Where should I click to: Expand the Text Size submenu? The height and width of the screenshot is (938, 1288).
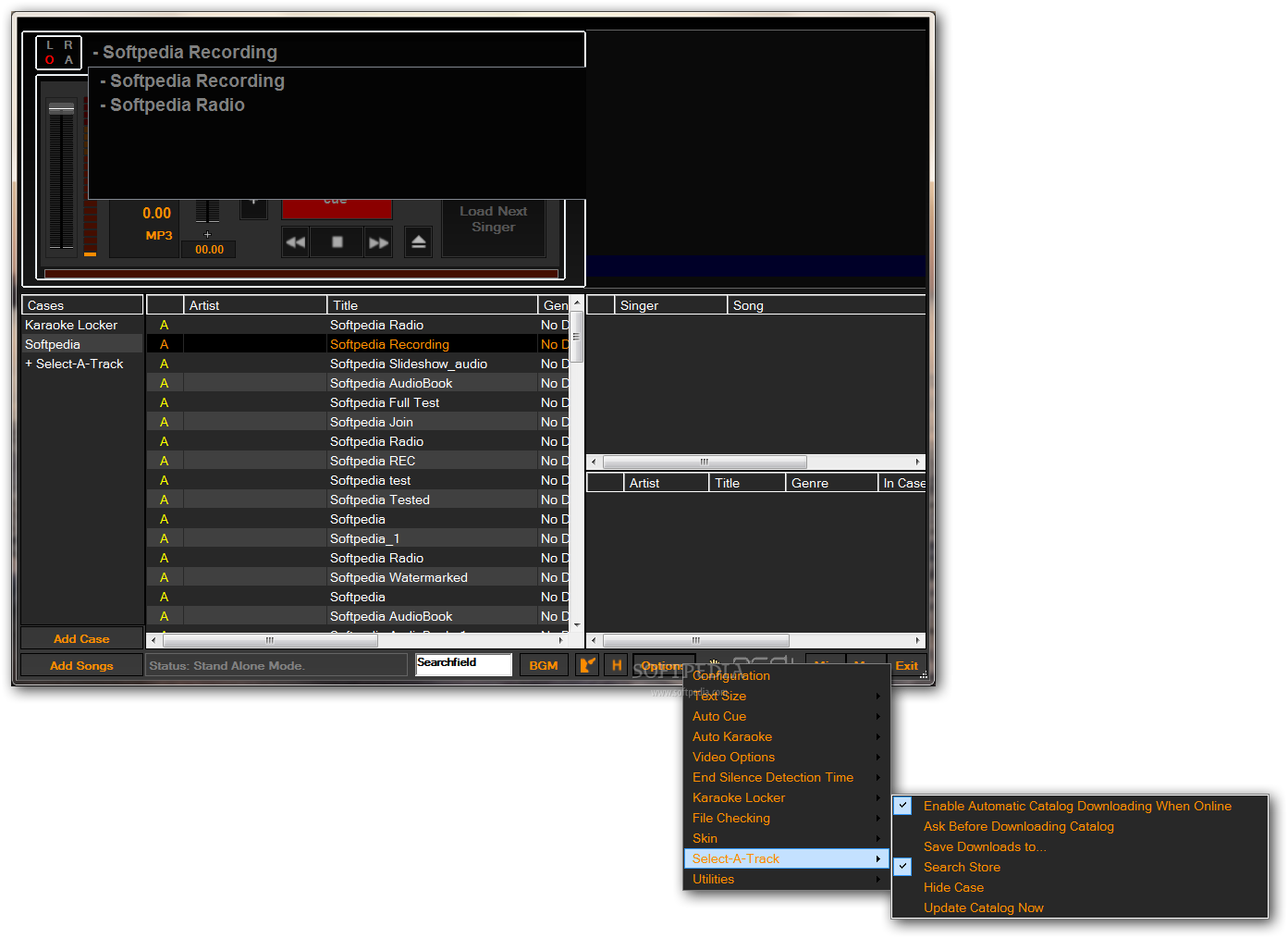786,696
